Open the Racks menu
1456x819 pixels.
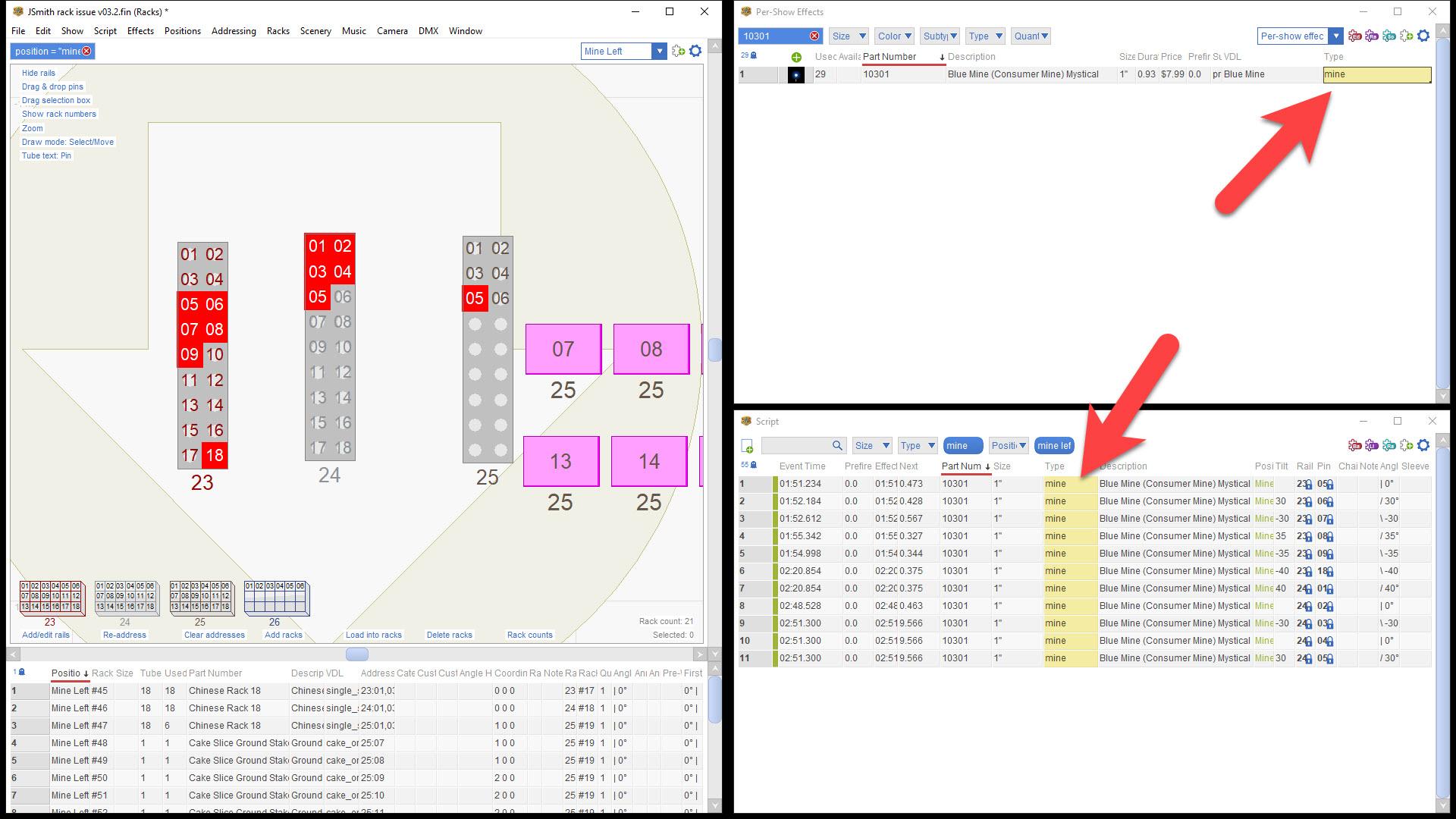[278, 31]
